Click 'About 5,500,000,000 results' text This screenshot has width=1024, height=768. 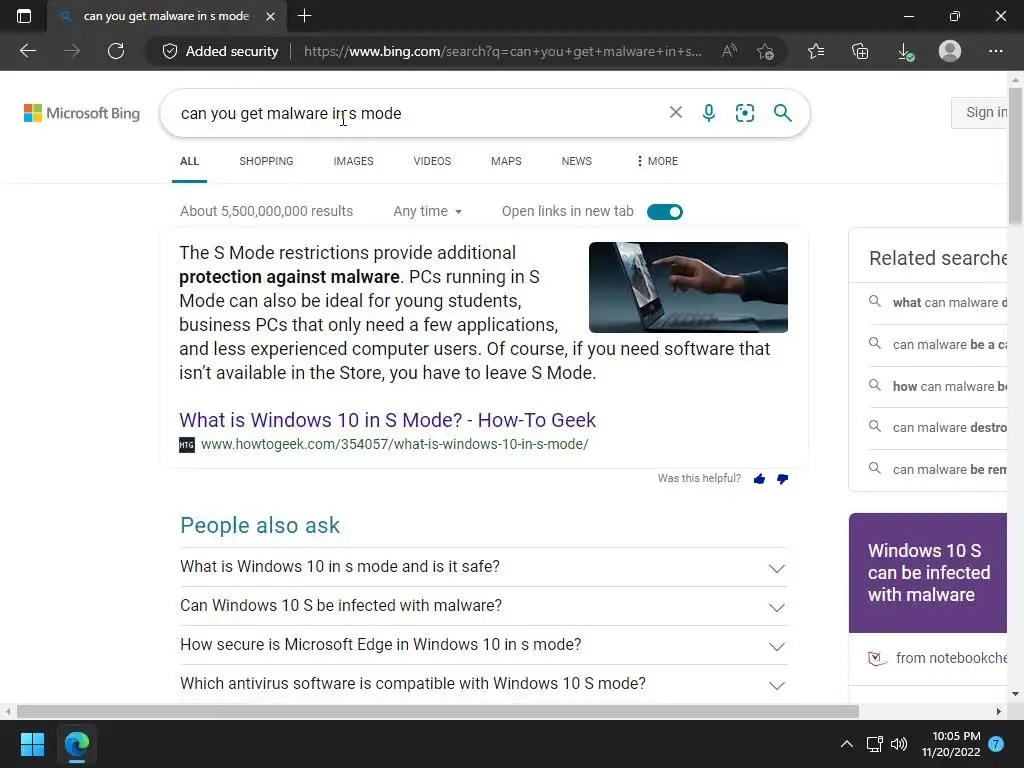266,211
